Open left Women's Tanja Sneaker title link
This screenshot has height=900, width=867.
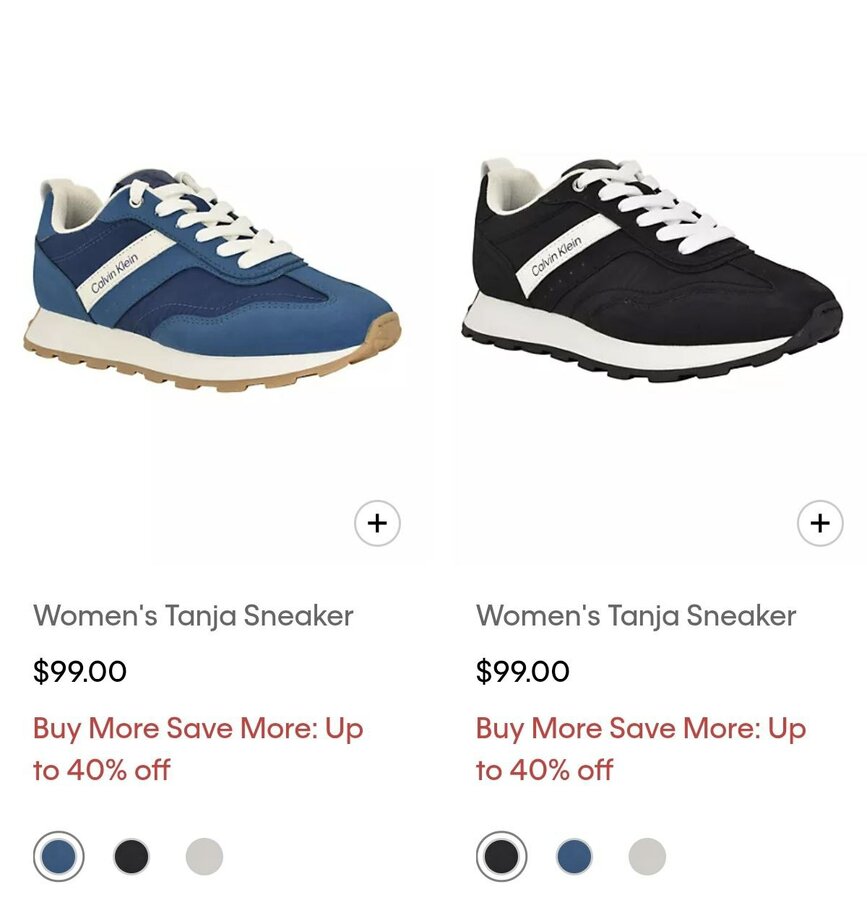[193, 616]
